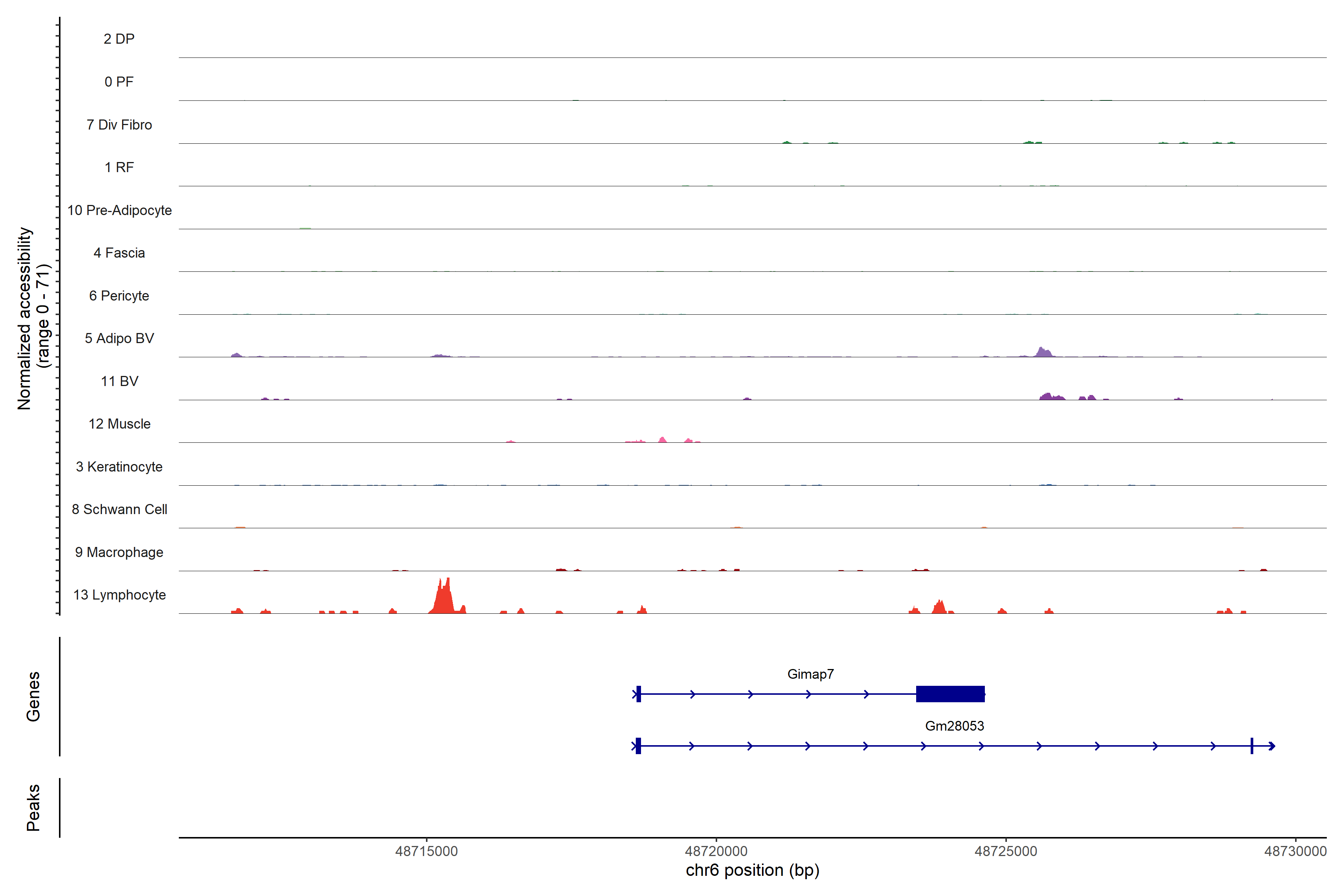The image size is (1344, 896).
Task: Click the chr6 position (bp) axis title
Action: click(x=752, y=870)
